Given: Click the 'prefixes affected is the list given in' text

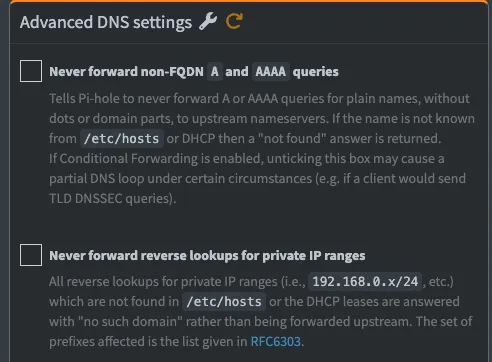Looking at the screenshot, I should [x=148, y=342].
